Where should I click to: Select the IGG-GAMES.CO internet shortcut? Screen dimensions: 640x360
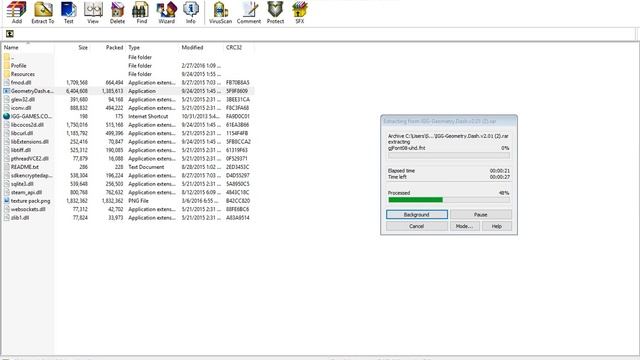(129, 116)
